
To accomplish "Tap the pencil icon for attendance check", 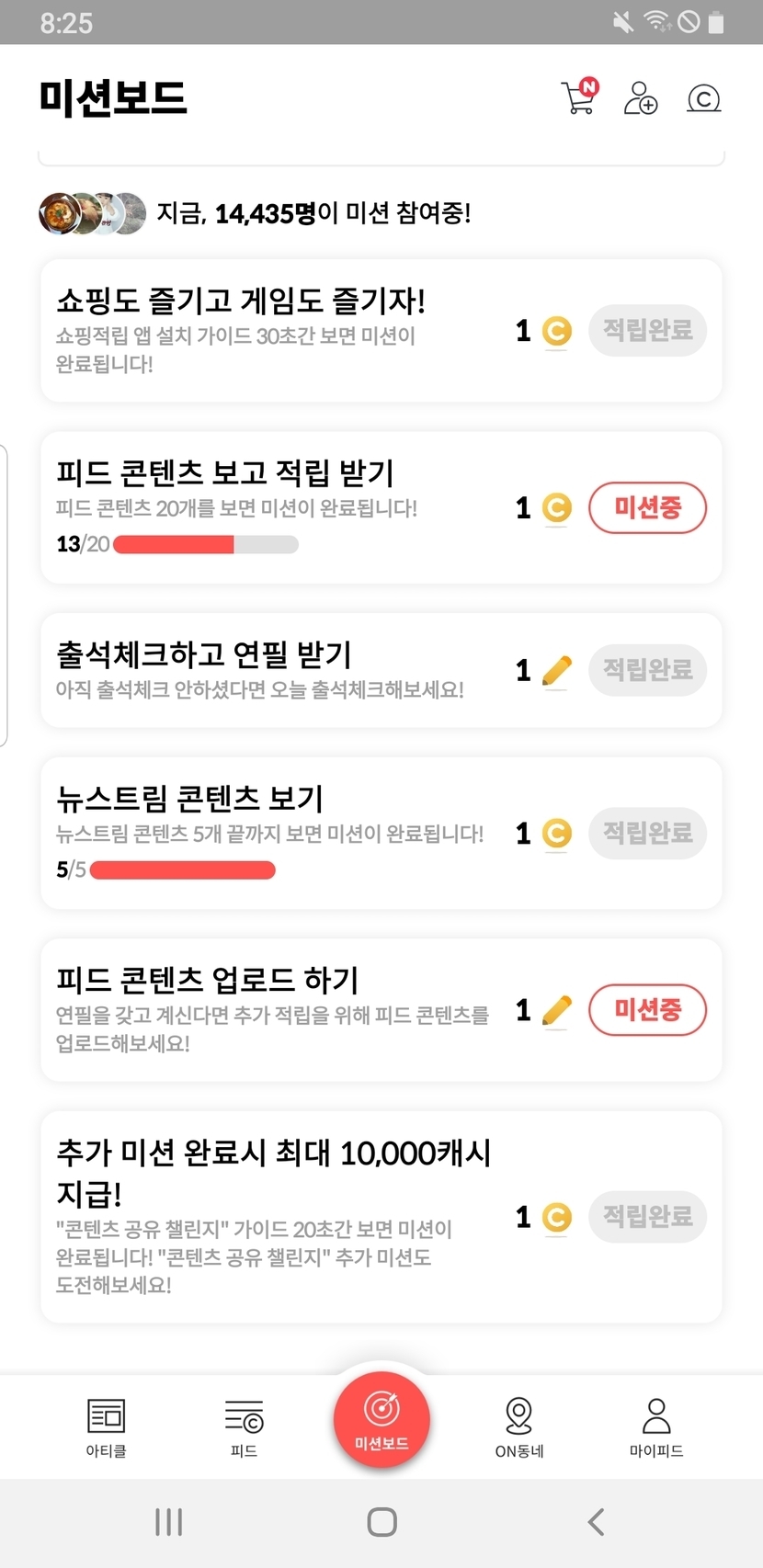I will [x=556, y=671].
